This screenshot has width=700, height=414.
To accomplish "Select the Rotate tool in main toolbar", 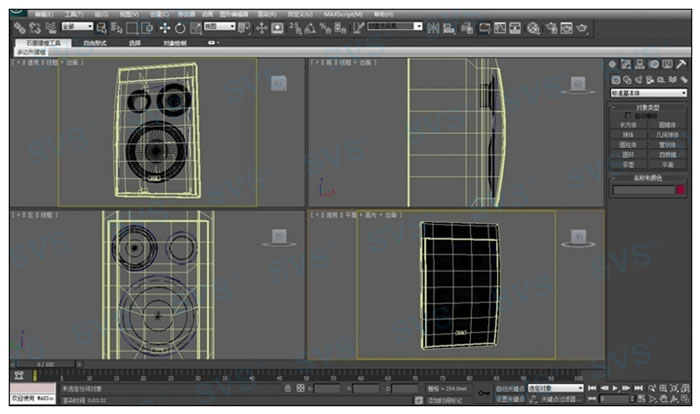I will pos(179,28).
